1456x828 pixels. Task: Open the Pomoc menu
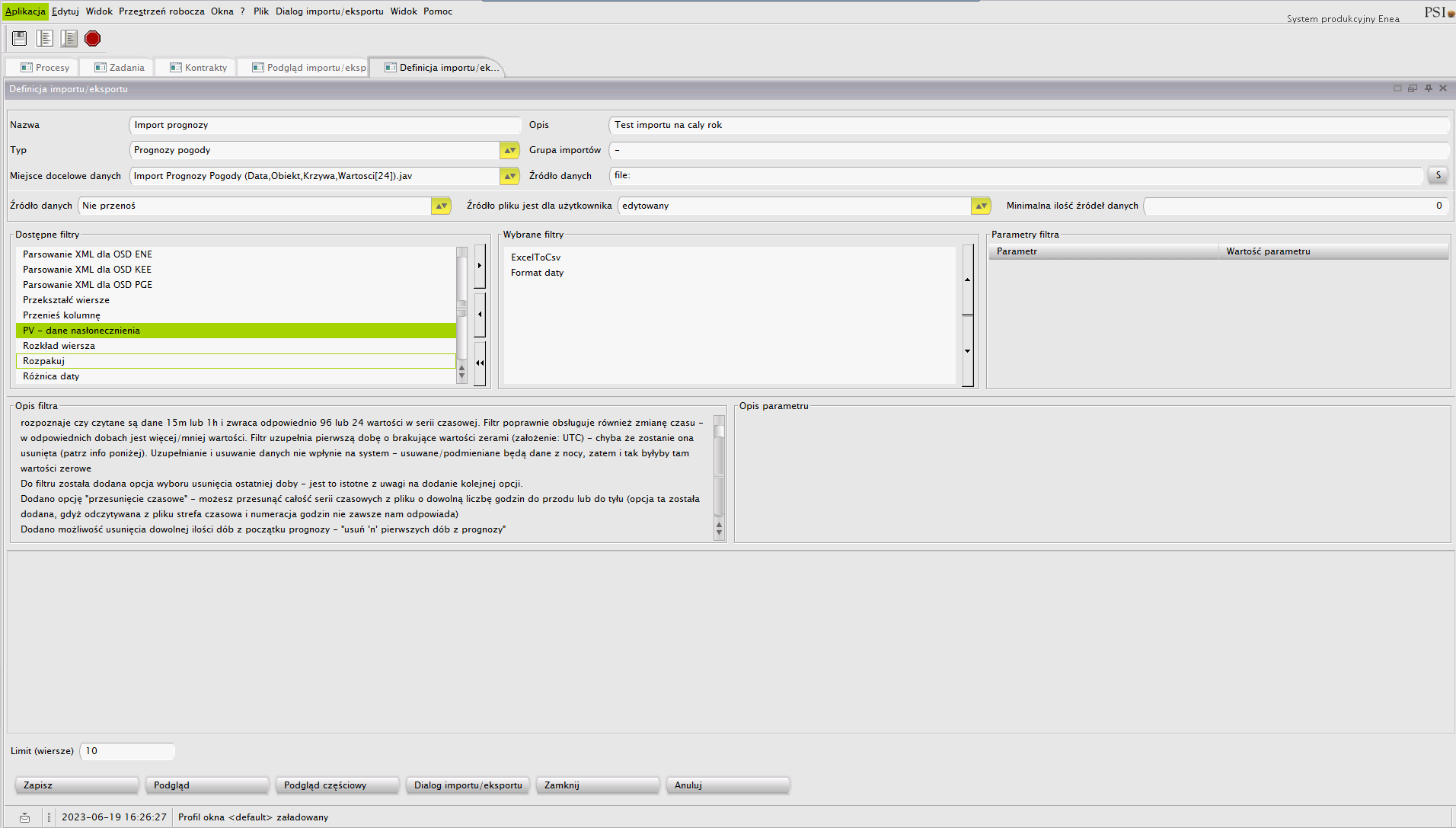(x=438, y=11)
